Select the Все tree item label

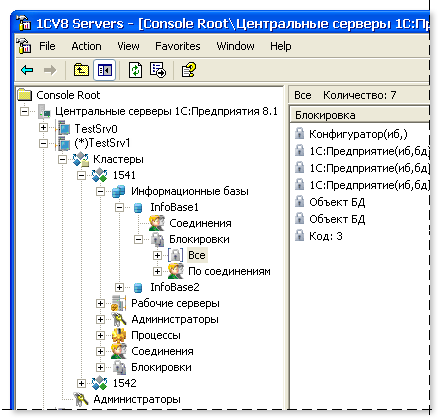(197, 255)
